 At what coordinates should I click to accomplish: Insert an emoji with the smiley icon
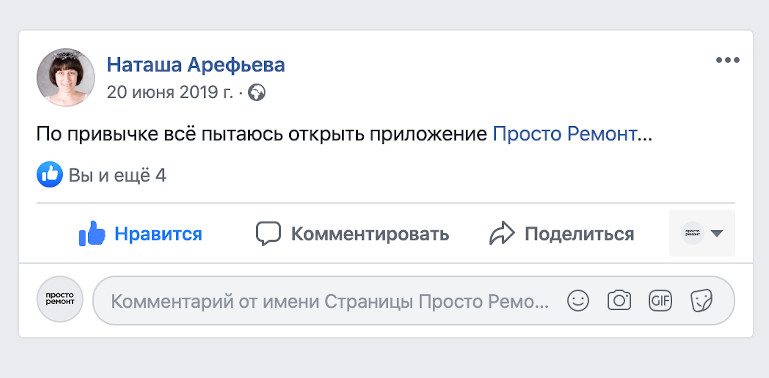point(578,301)
